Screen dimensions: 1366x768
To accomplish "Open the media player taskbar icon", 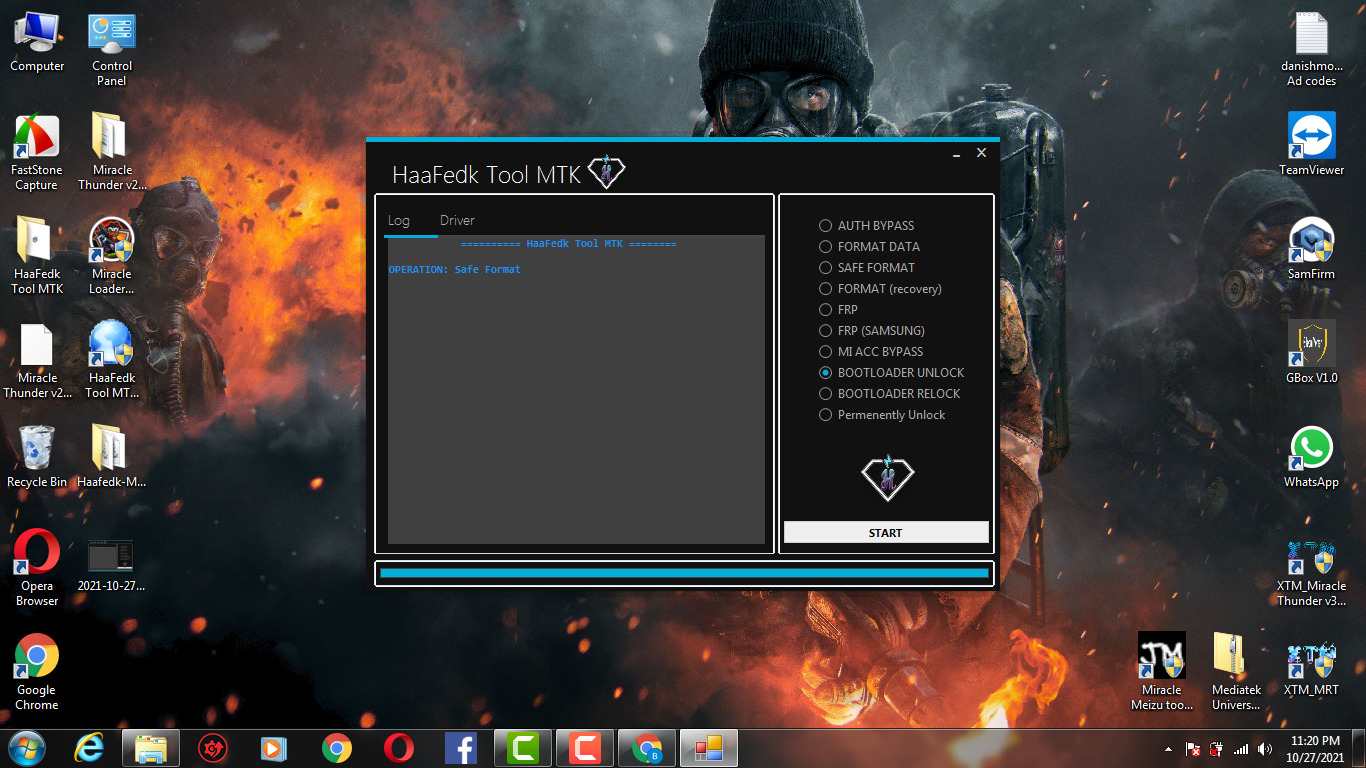I will pos(275,748).
